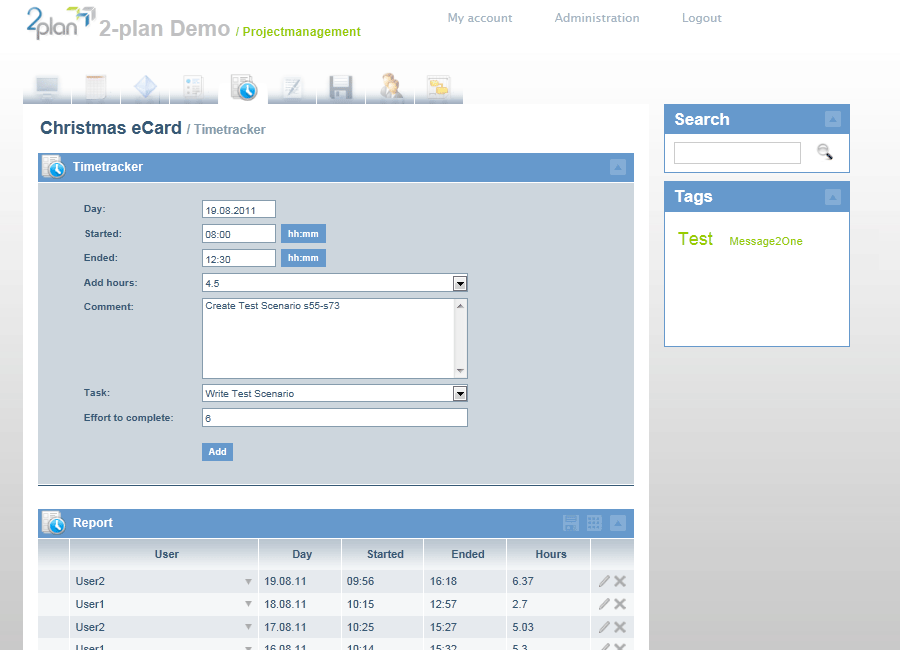Image resolution: width=900 pixels, height=650 pixels.
Task: Click the Ended time field
Action: (239, 258)
